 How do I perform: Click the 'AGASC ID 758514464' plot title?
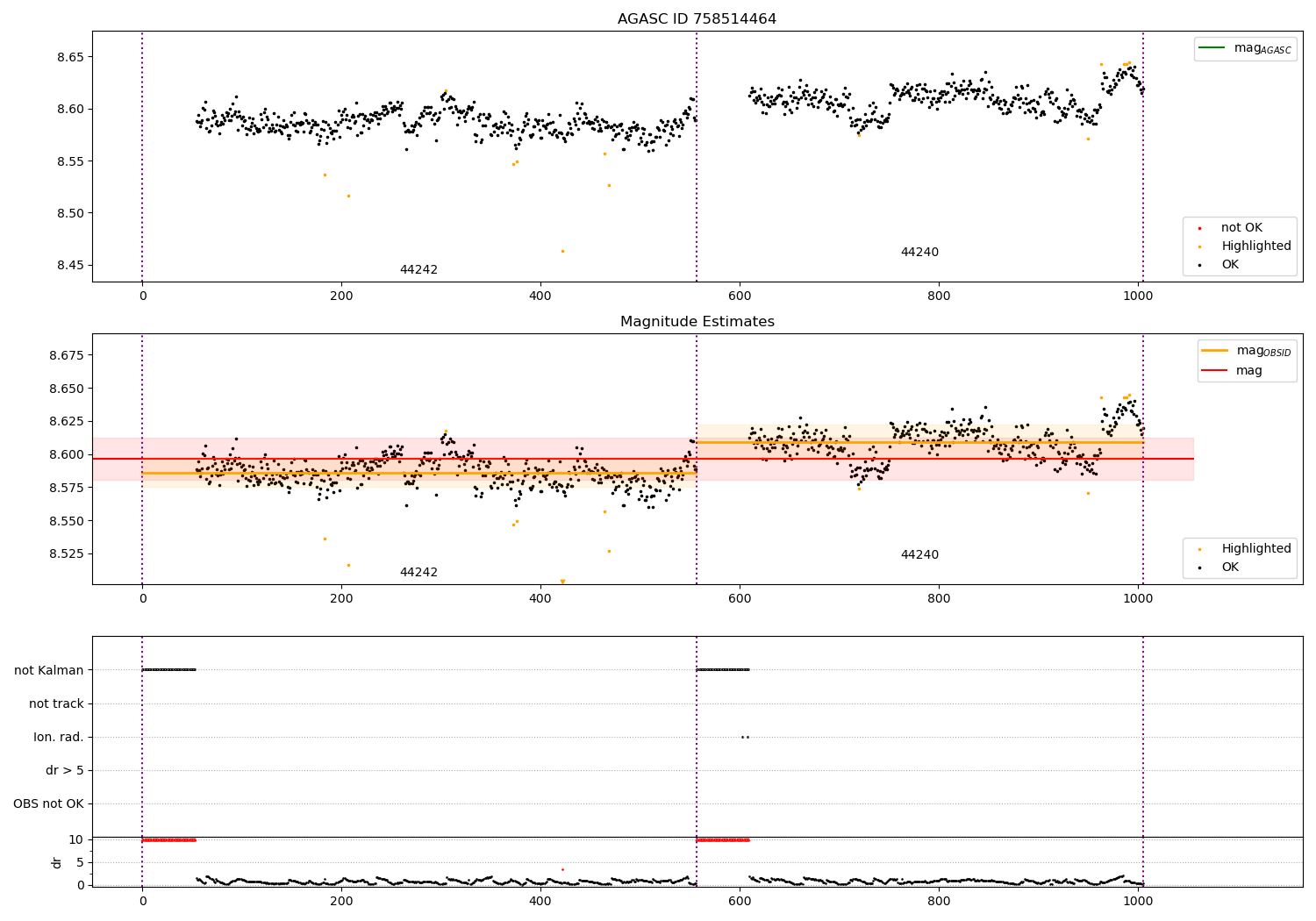click(x=697, y=19)
